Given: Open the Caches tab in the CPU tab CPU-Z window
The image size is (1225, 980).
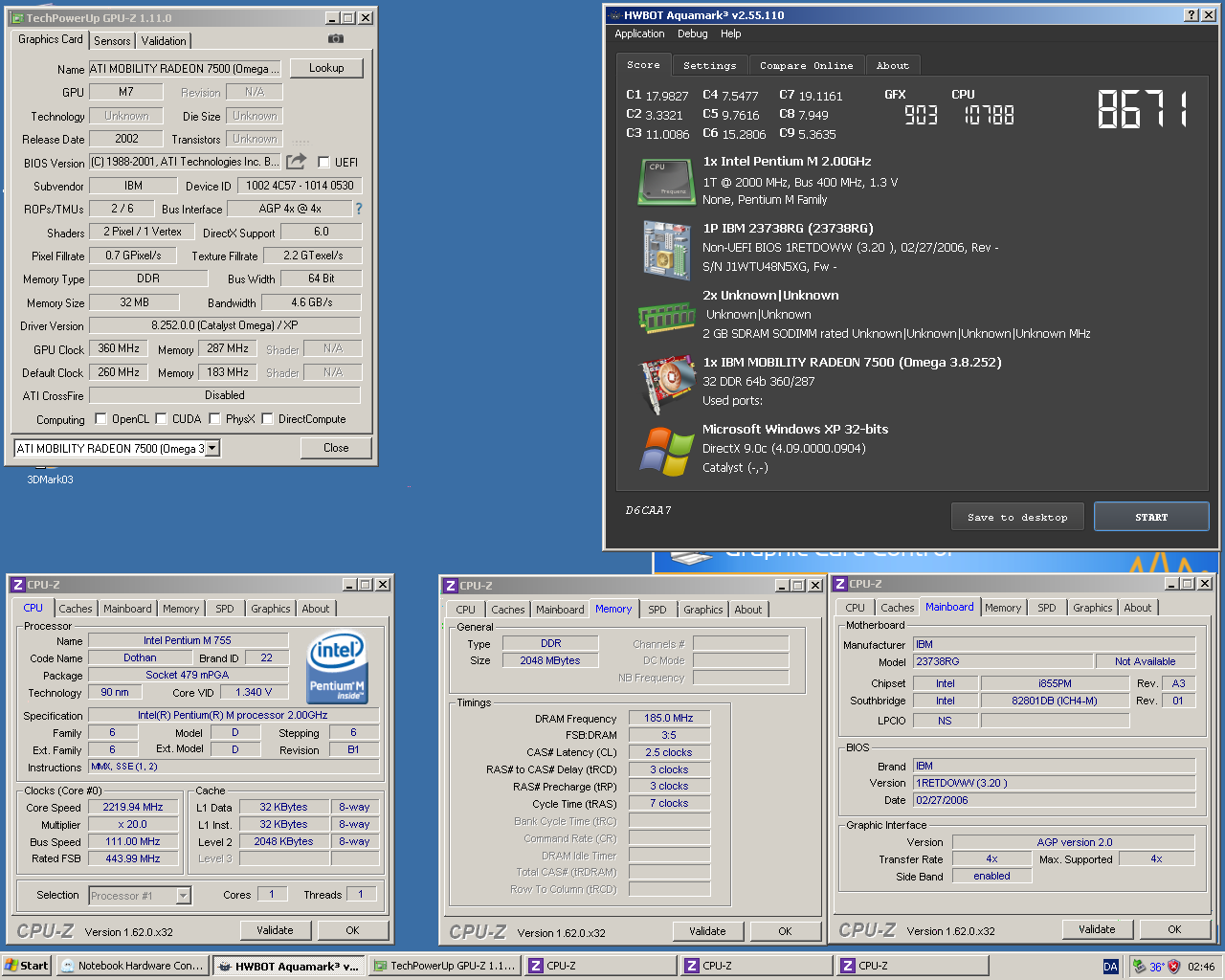Looking at the screenshot, I should pyautogui.click(x=76, y=609).
